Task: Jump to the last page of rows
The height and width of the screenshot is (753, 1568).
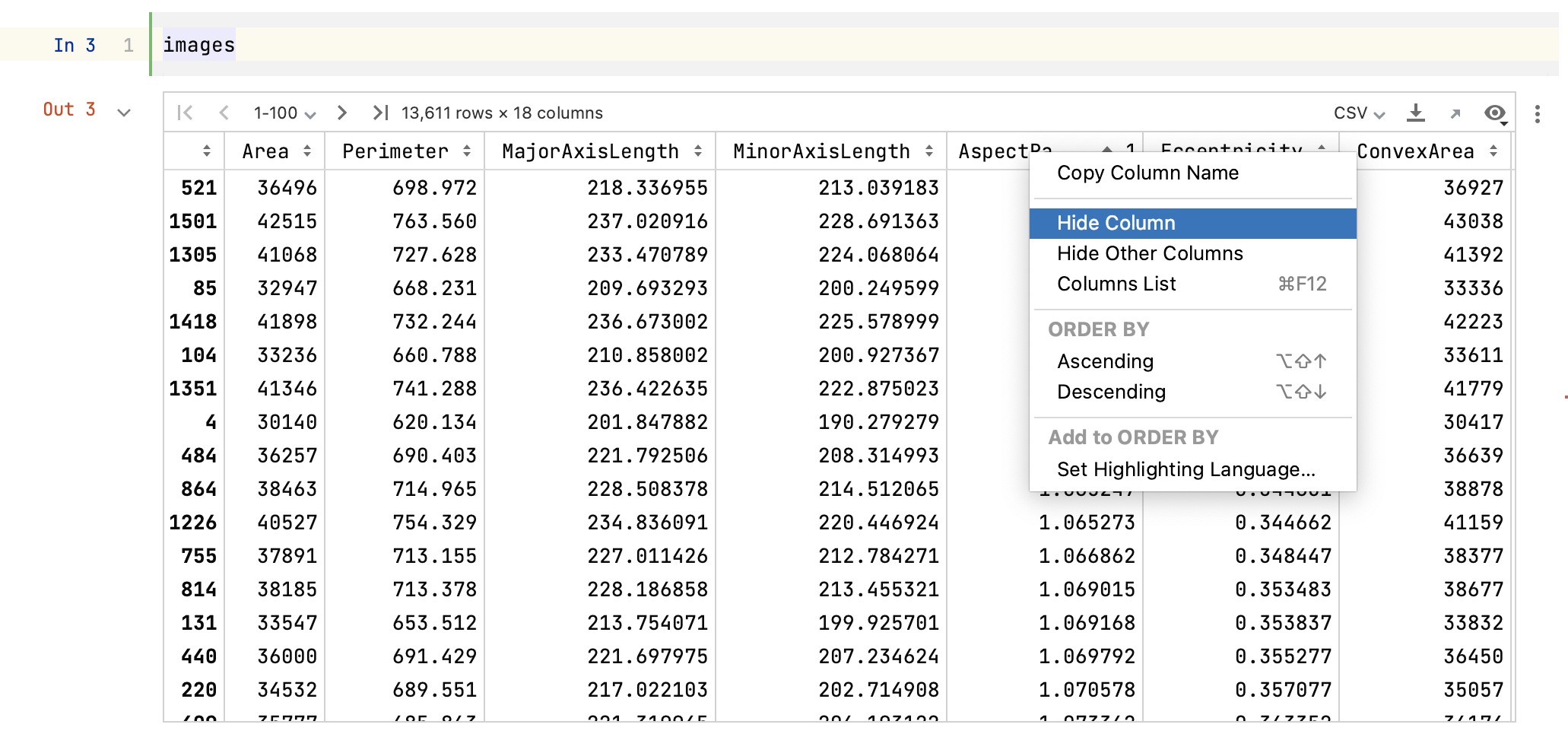Action: tap(380, 113)
